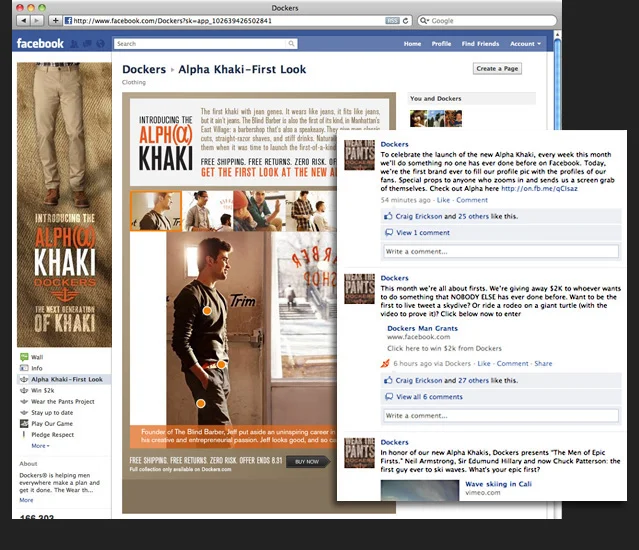Like the post from 6 hours ago

[484, 363]
